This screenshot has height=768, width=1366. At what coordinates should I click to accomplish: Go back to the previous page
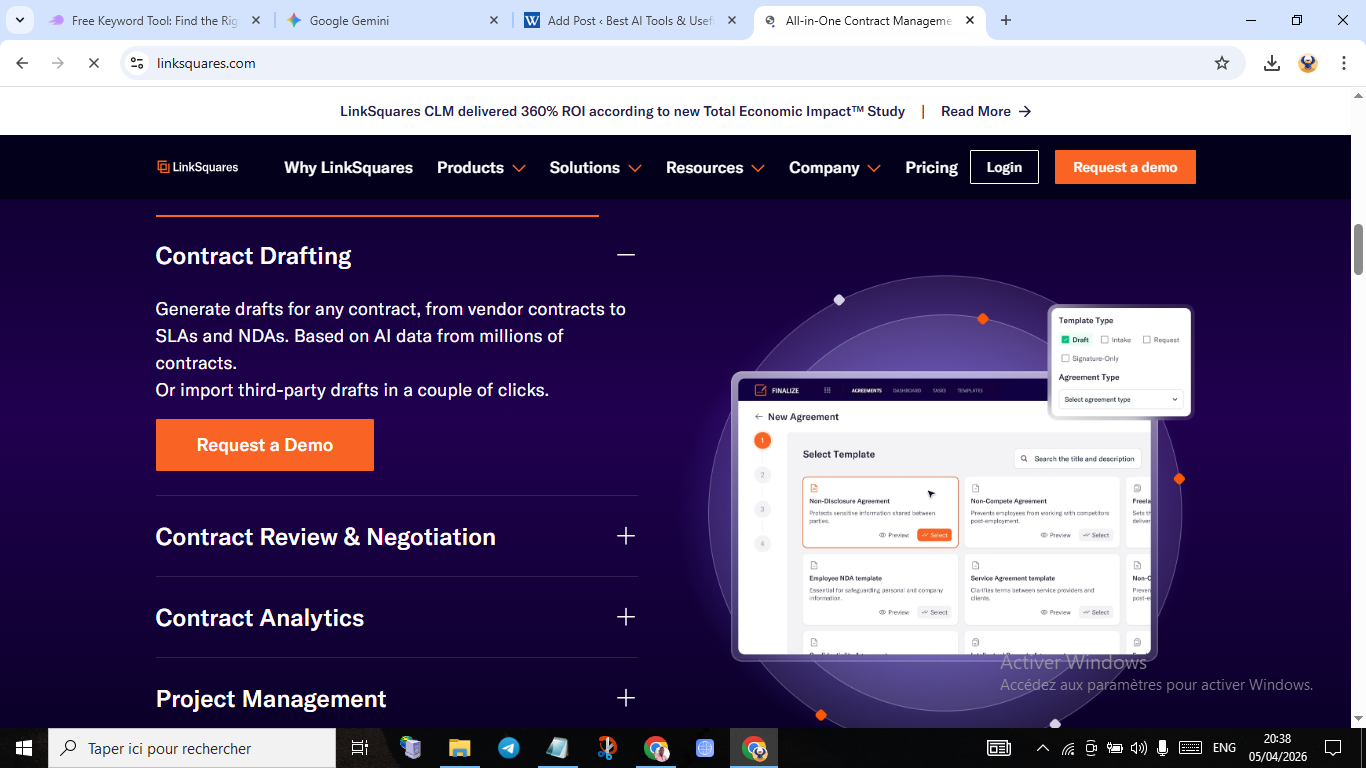pyautogui.click(x=22, y=63)
